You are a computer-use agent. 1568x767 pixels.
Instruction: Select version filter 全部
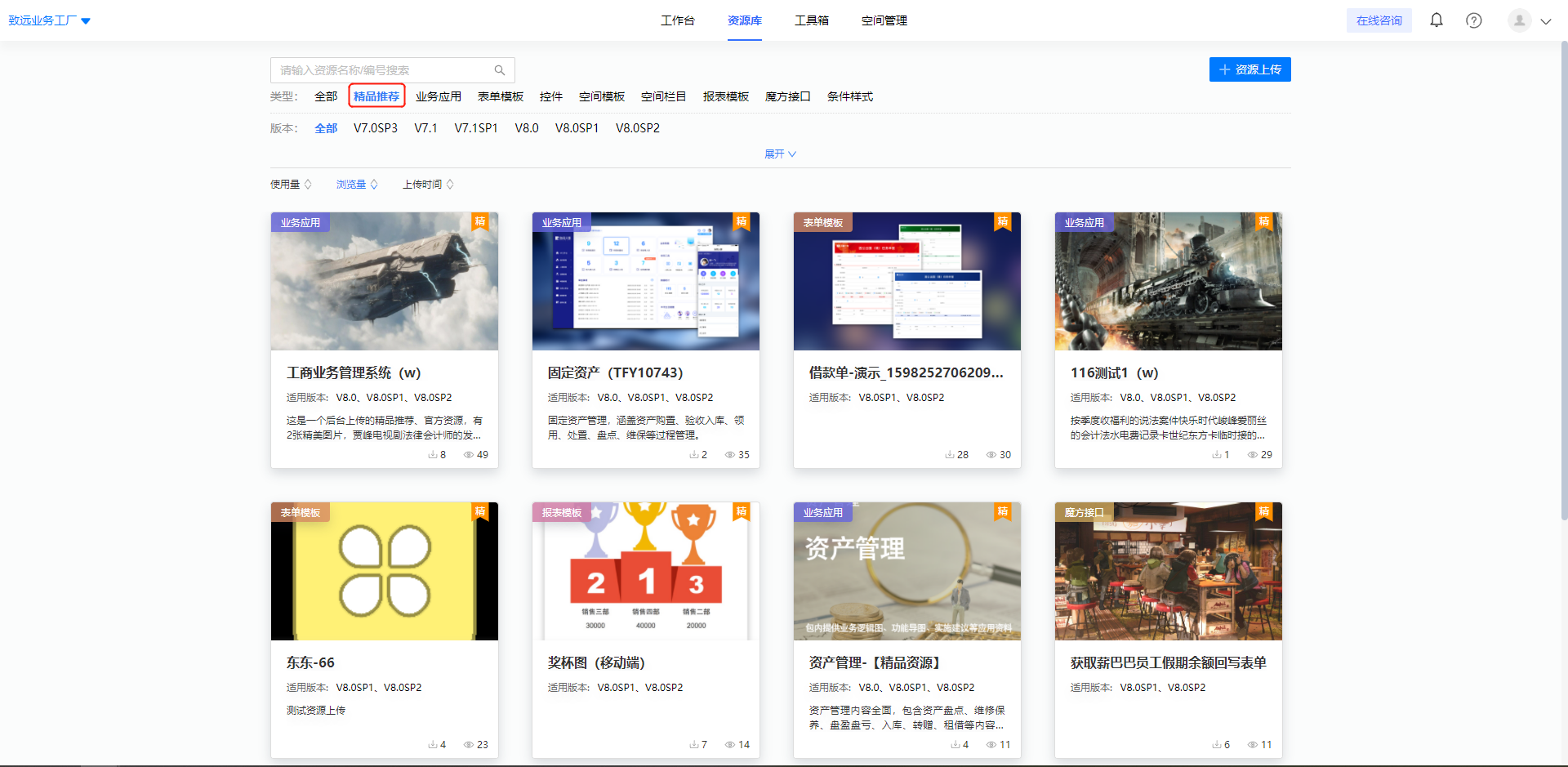pos(326,128)
